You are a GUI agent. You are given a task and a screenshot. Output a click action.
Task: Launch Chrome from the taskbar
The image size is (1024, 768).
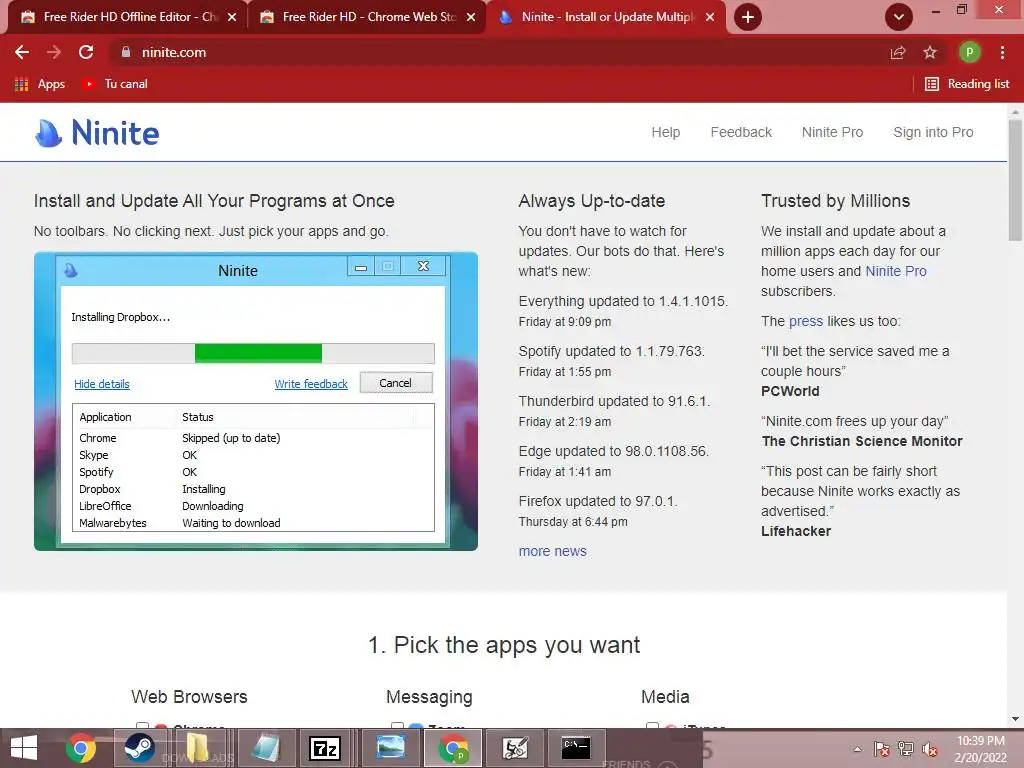point(80,748)
